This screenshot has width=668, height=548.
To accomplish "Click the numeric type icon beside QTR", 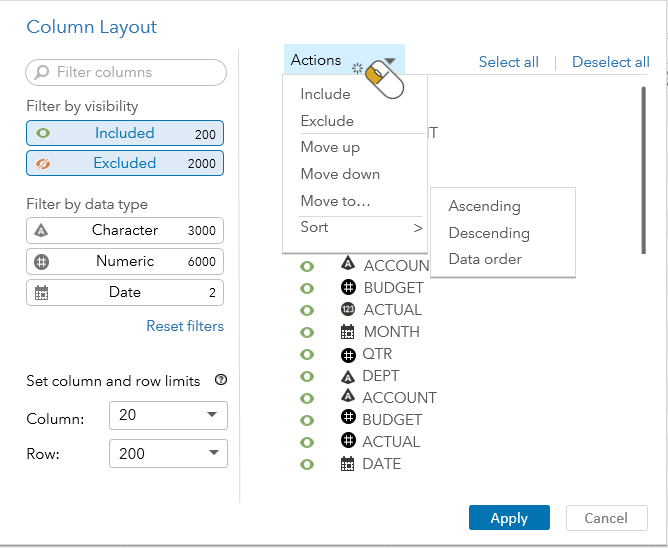I will (348, 354).
